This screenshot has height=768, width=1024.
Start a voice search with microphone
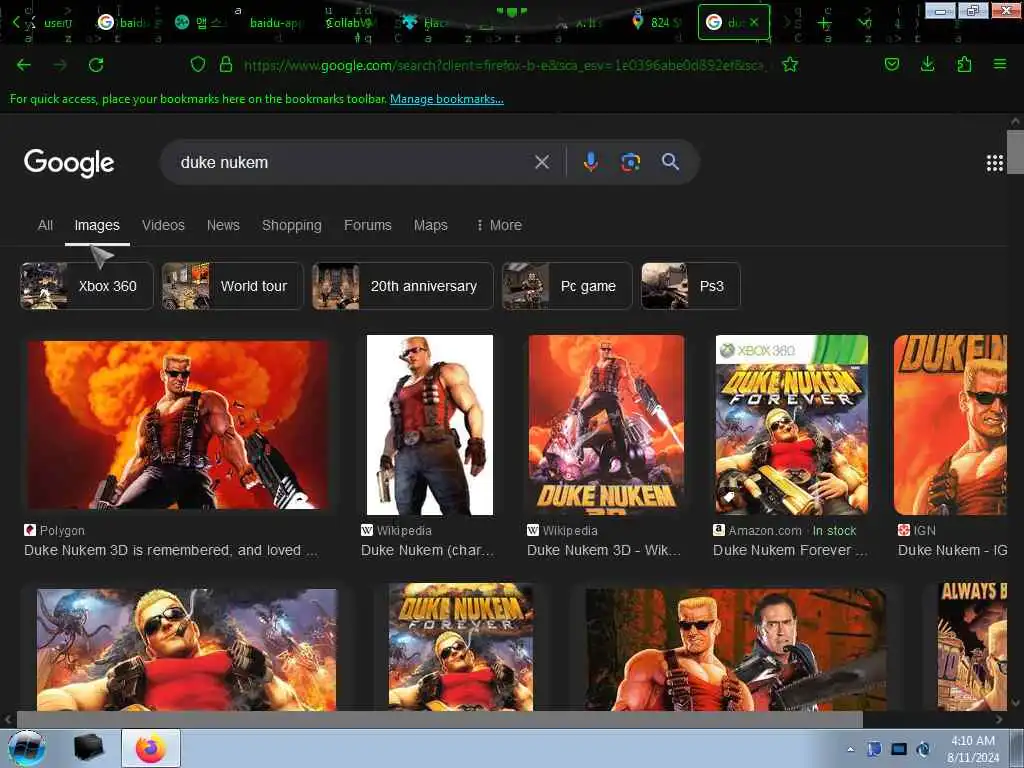[590, 162]
